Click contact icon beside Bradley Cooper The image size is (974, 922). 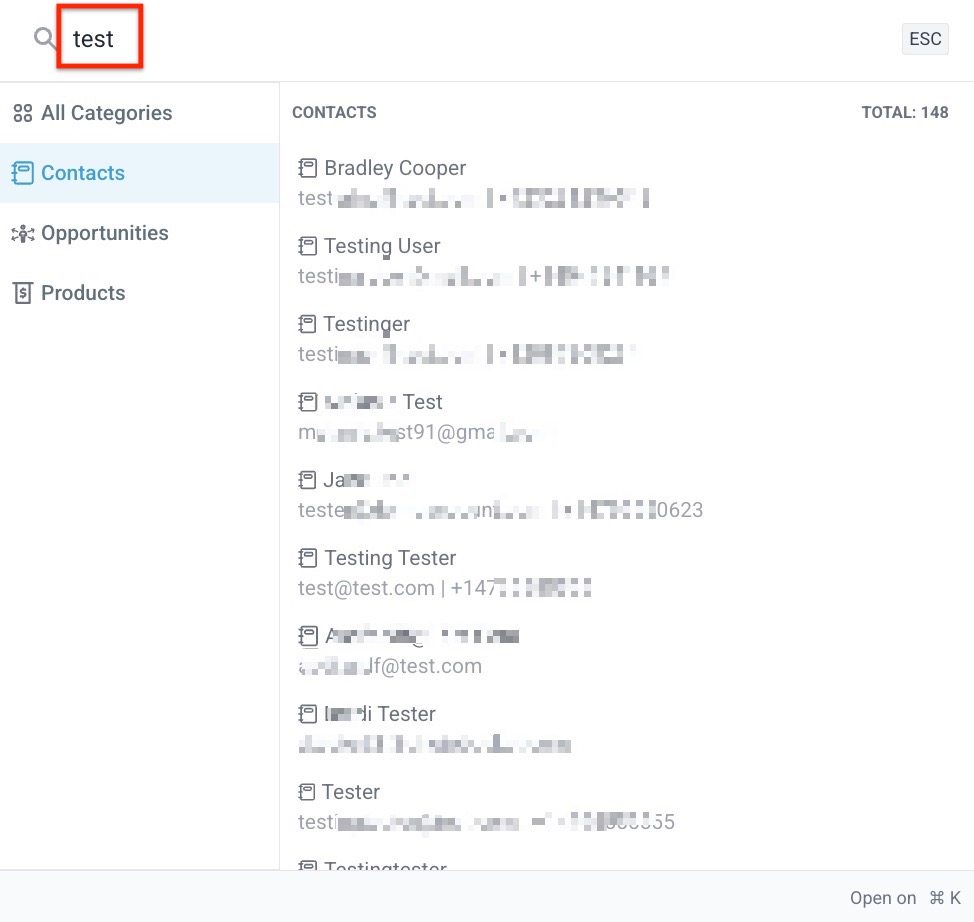(x=307, y=168)
